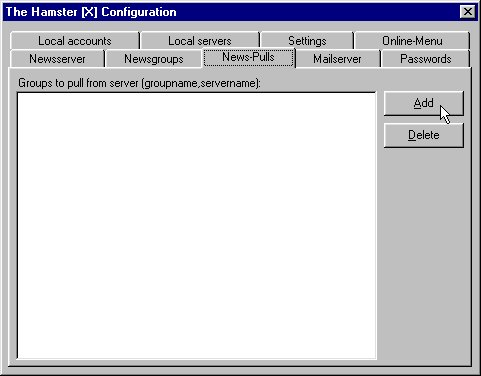Click the Delete button
This screenshot has width=481, height=376.
tap(424, 135)
